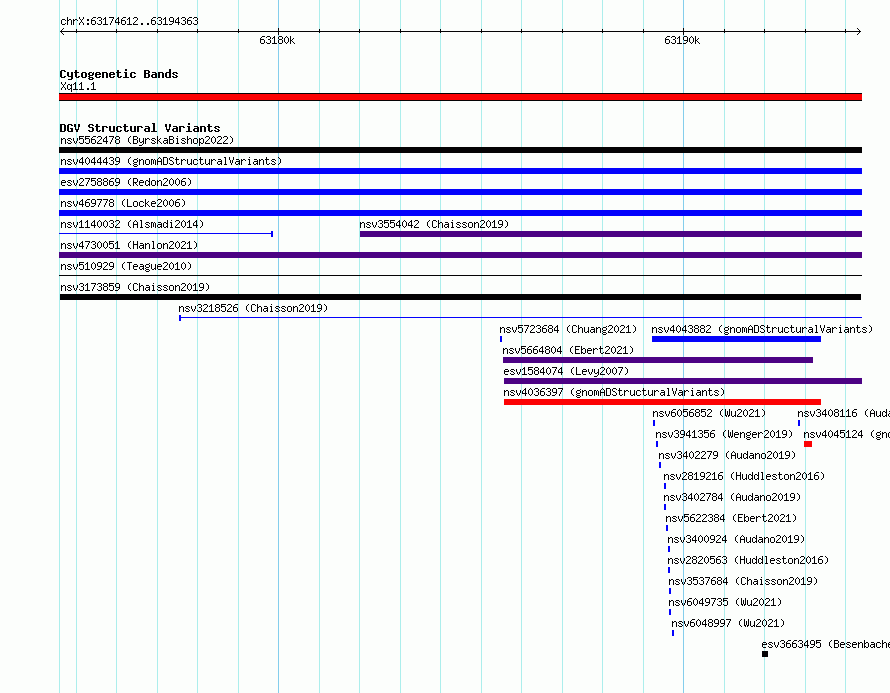The height and width of the screenshot is (693, 890).
Task: Select nsv4730051 (Hanlon2021) label
Action: (129, 245)
